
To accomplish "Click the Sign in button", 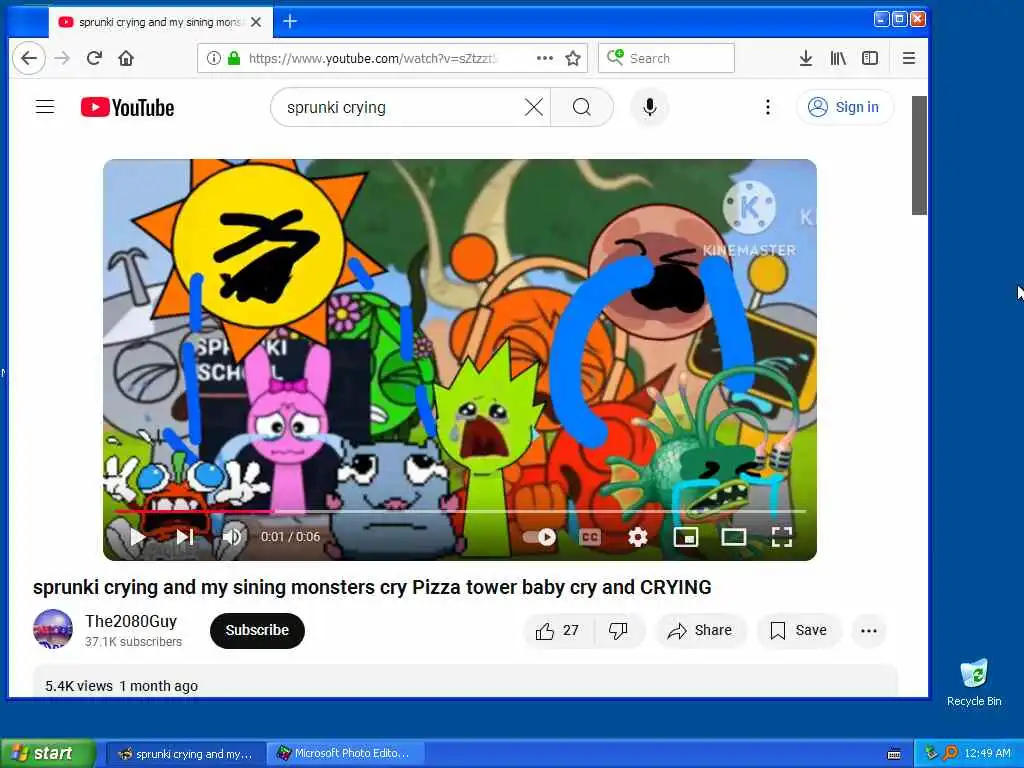I will 844,107.
